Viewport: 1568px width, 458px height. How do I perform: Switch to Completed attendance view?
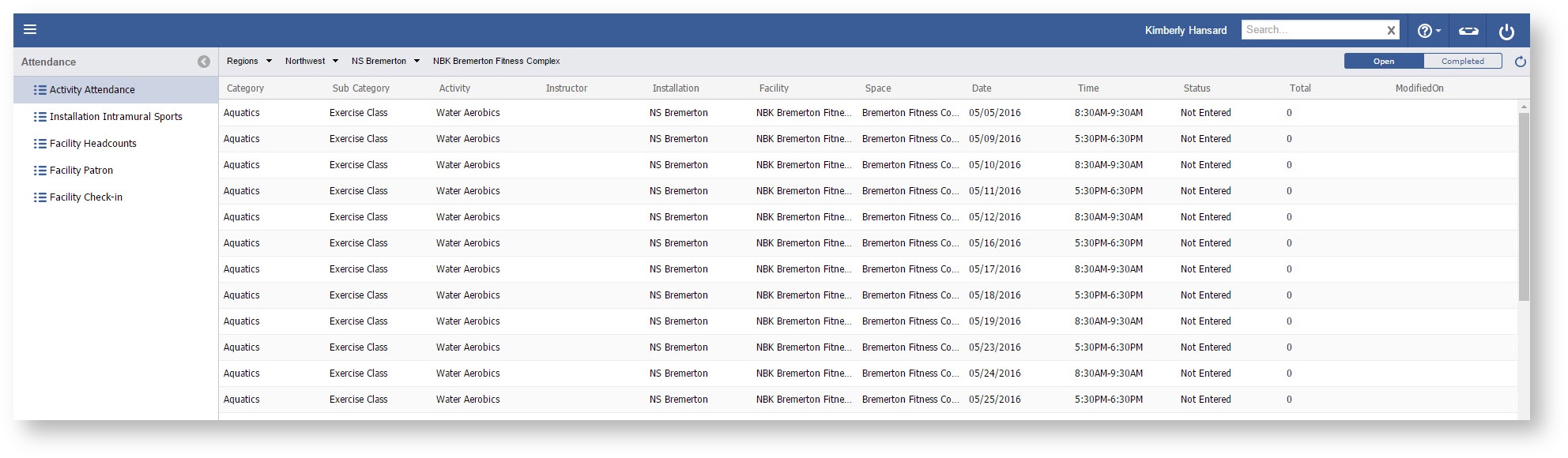point(1462,62)
